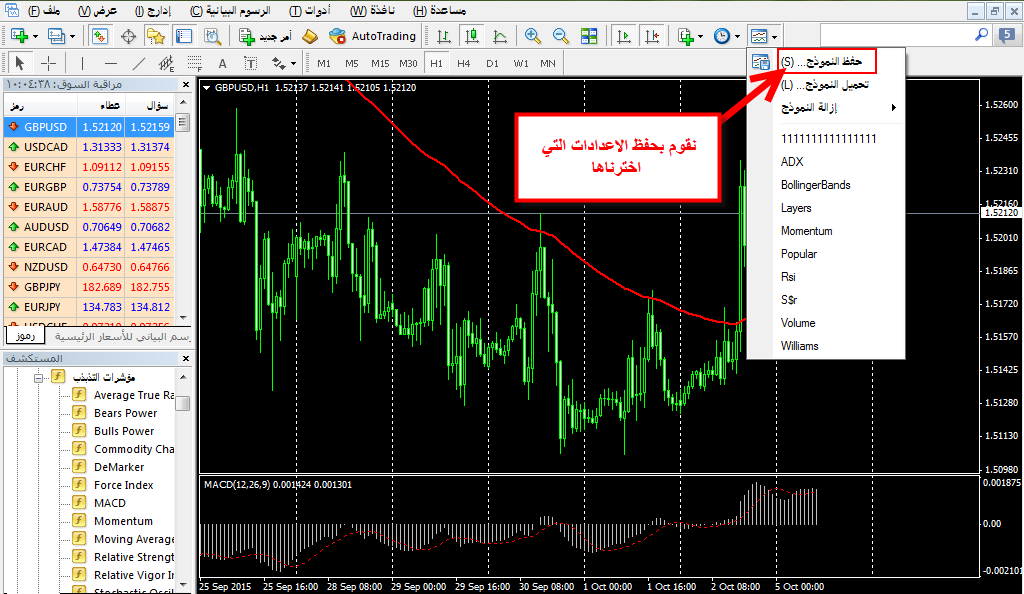
Task: Click the New Order button
Action: (x=264, y=37)
